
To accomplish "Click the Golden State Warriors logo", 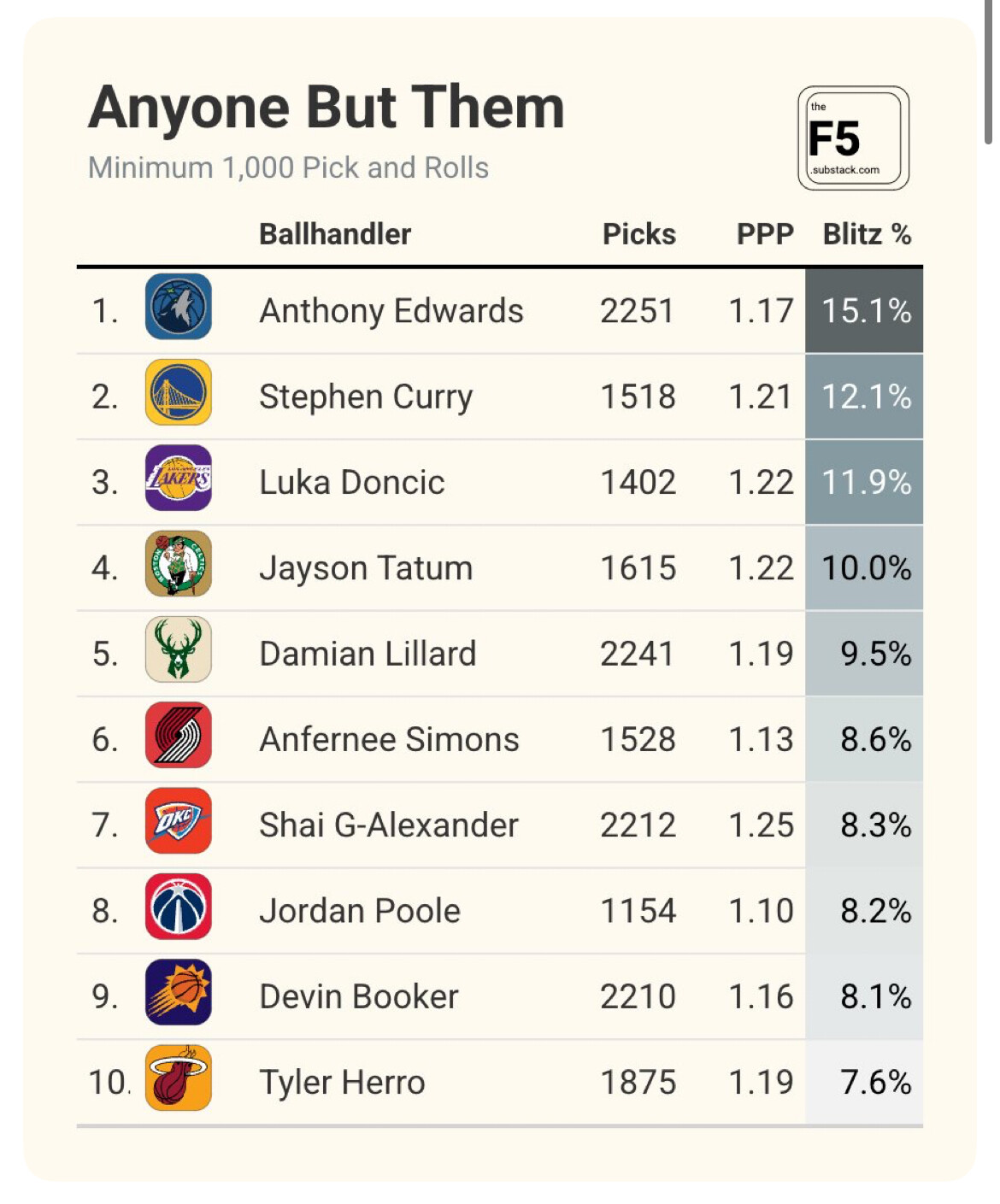I will pos(178,392).
